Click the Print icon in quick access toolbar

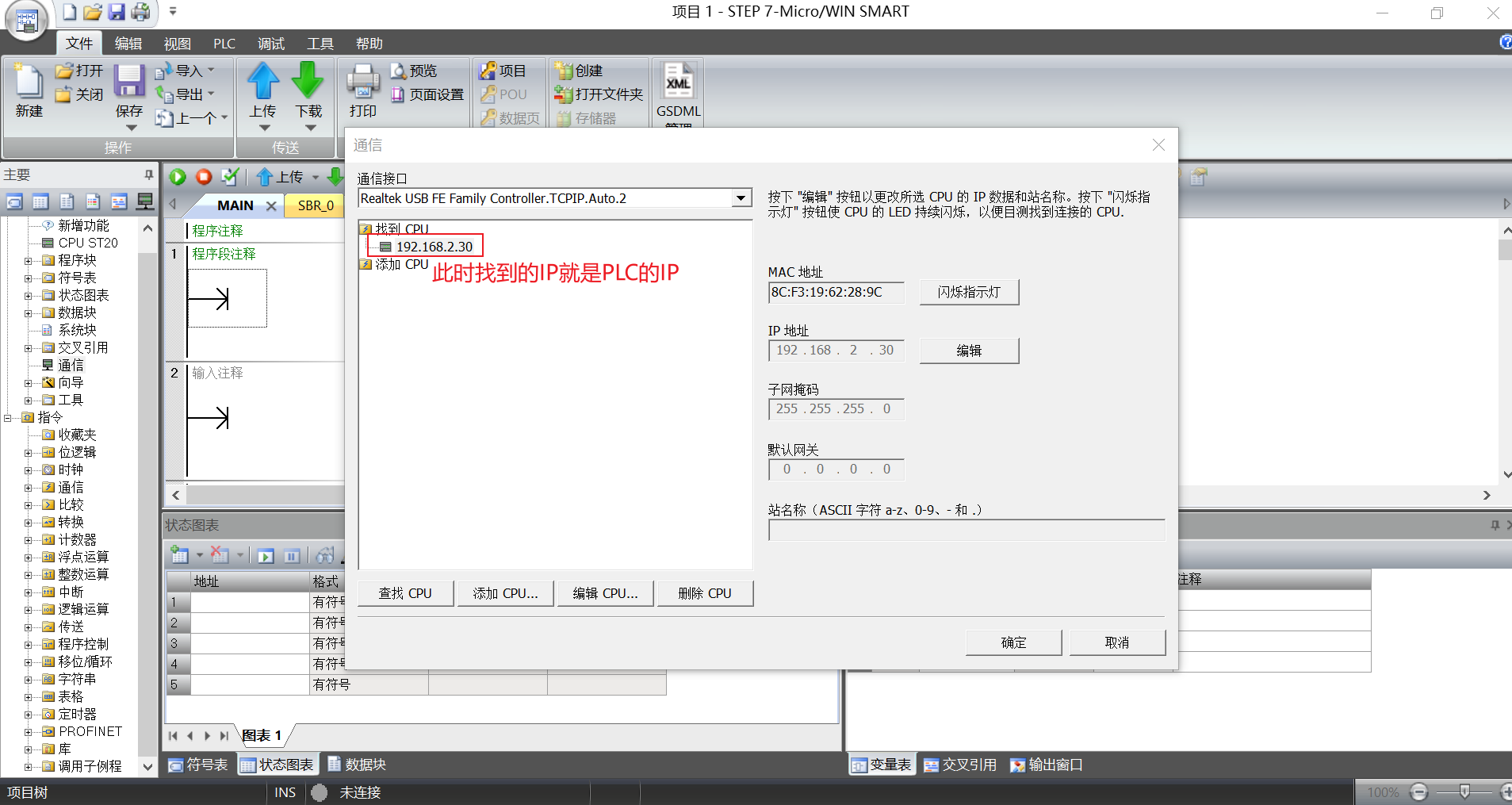point(140,12)
